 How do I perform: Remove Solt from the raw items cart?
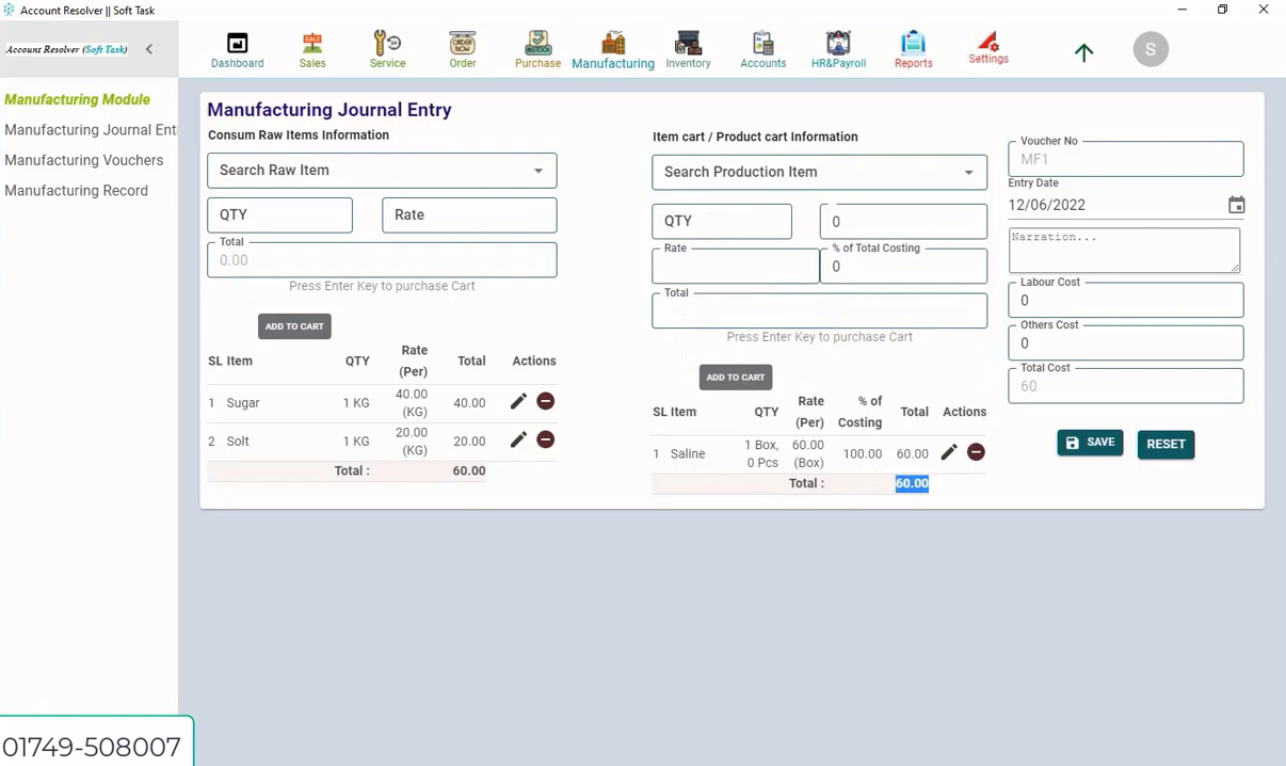click(x=546, y=440)
